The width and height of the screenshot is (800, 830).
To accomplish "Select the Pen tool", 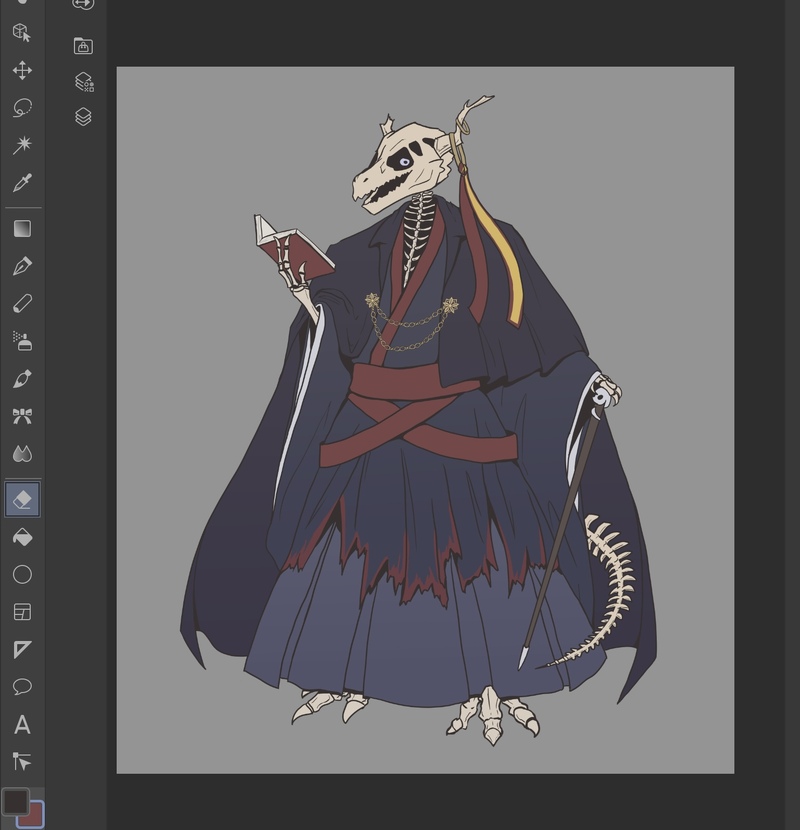I will [x=22, y=266].
